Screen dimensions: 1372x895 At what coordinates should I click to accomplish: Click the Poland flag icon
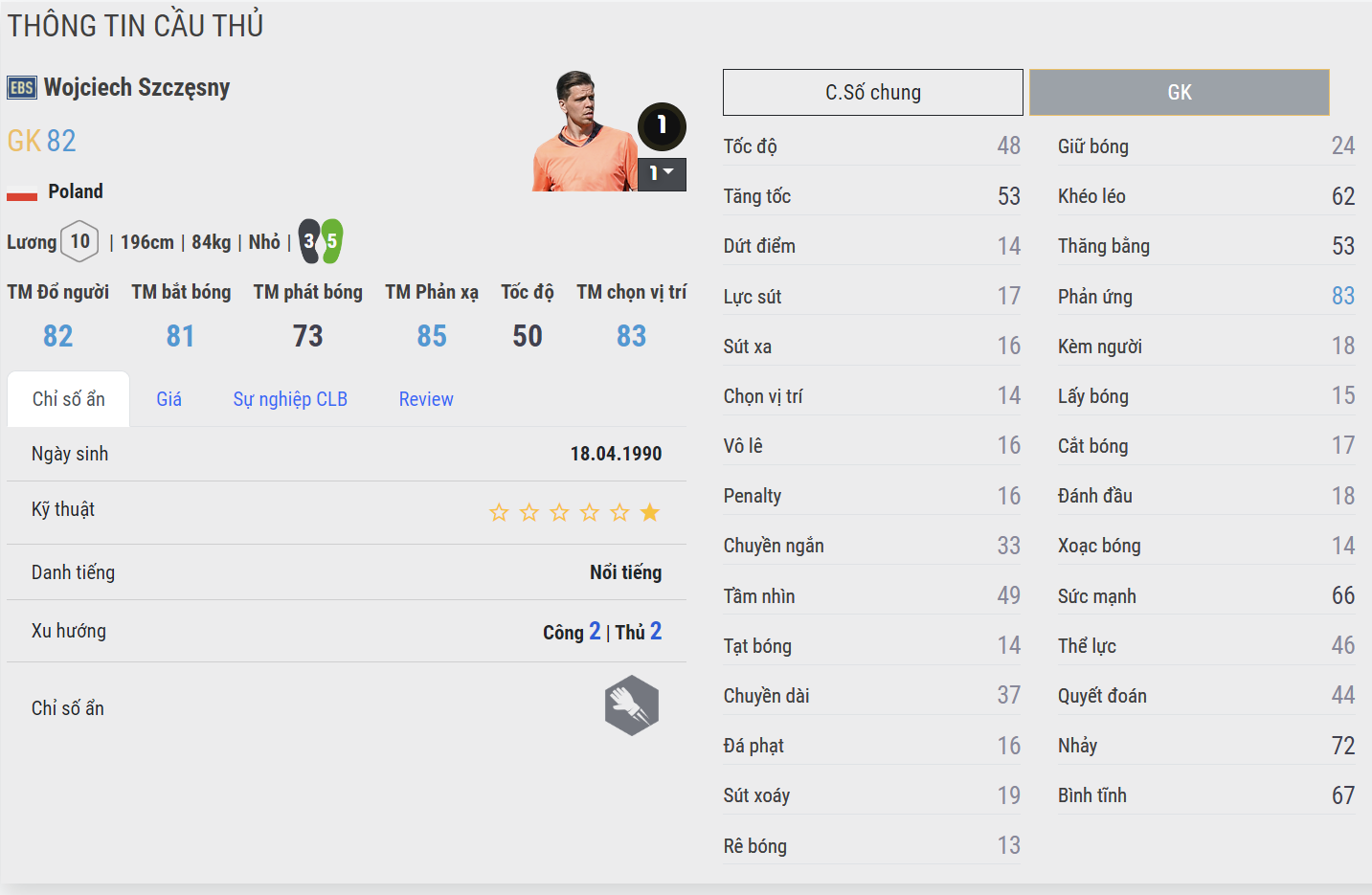(22, 192)
